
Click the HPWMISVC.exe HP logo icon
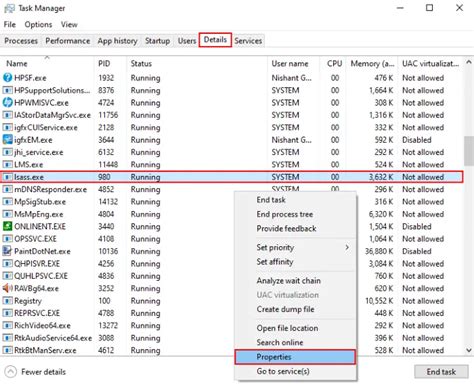point(7,102)
